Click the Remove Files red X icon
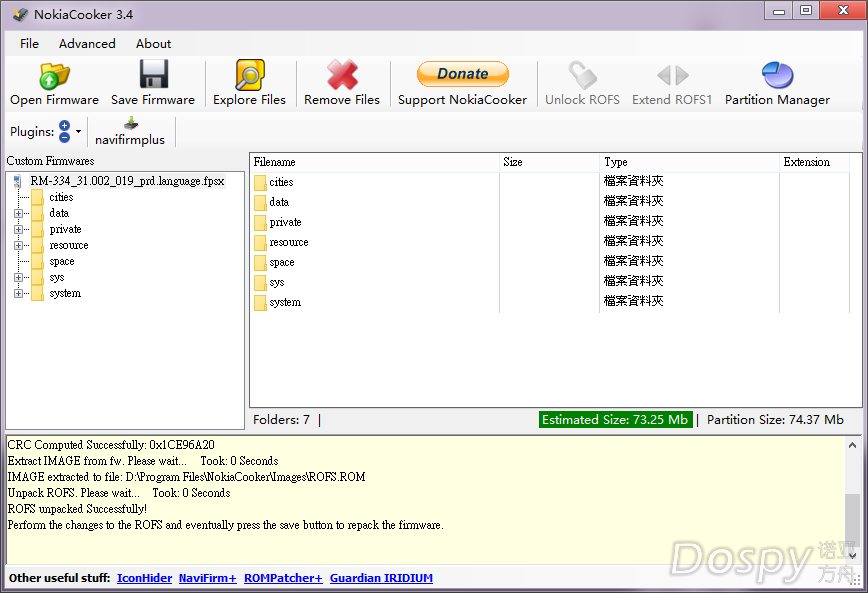 (342, 76)
